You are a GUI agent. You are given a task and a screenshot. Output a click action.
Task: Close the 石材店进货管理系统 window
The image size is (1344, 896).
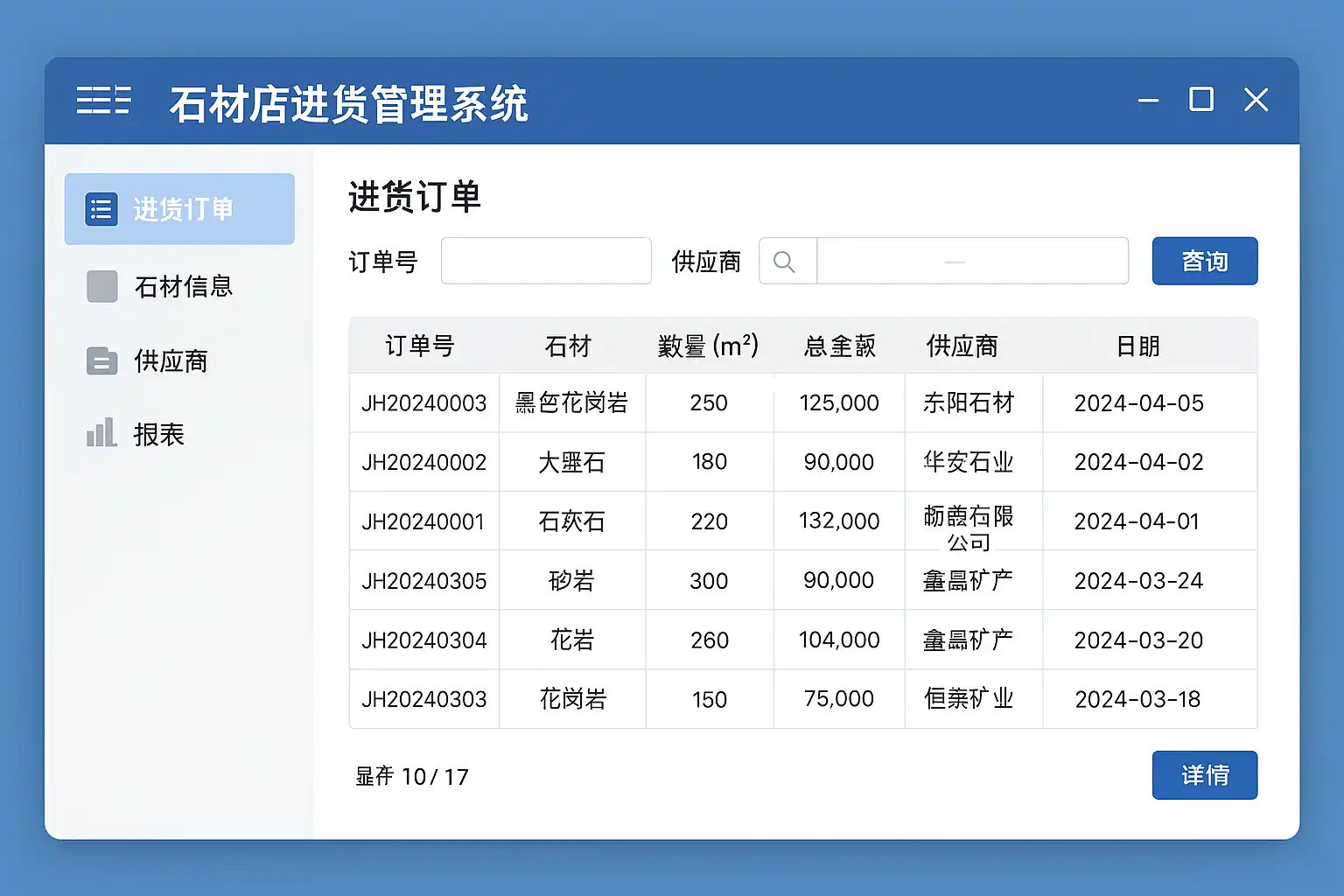pyautogui.click(x=1256, y=100)
